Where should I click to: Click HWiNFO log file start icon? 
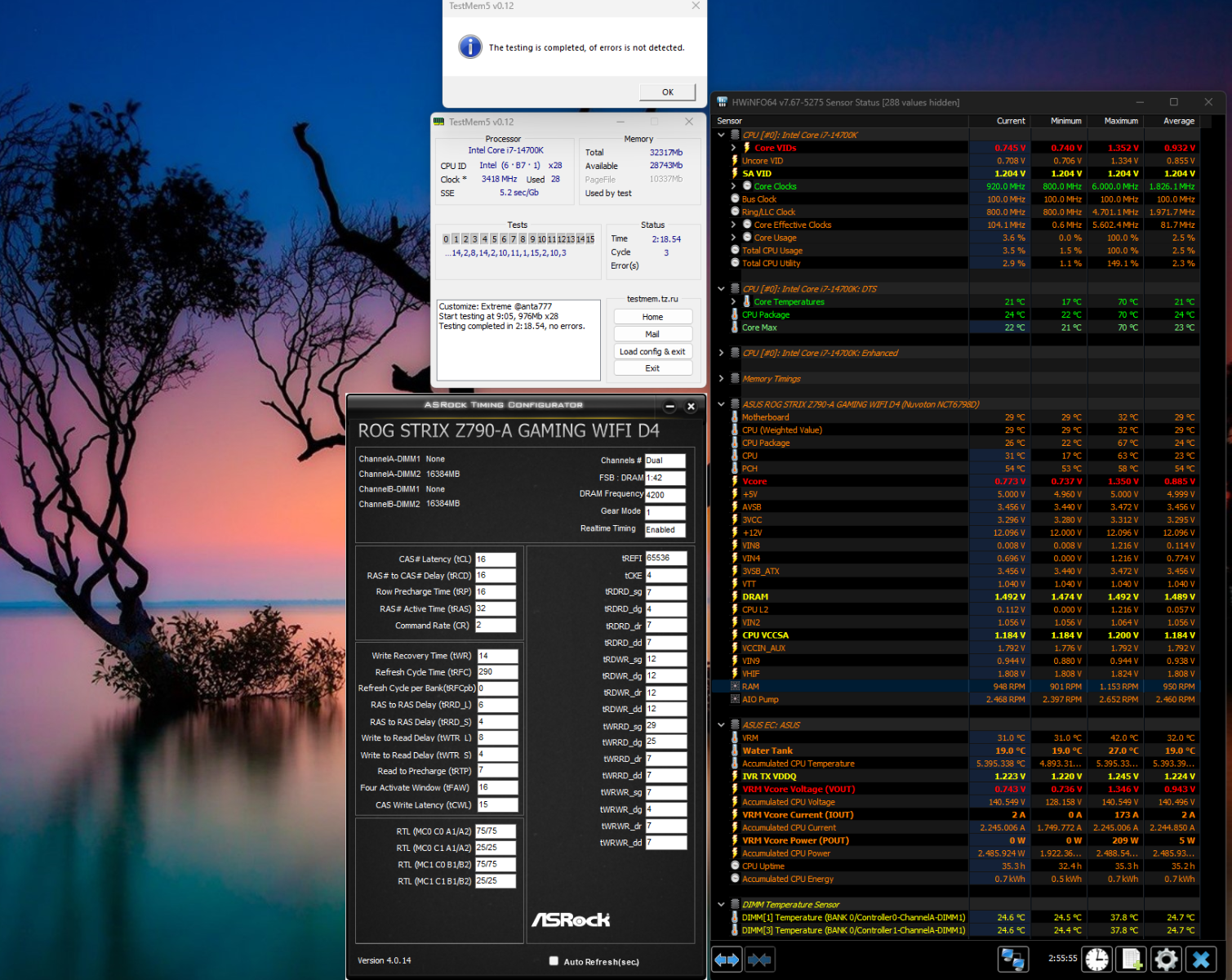click(1132, 960)
